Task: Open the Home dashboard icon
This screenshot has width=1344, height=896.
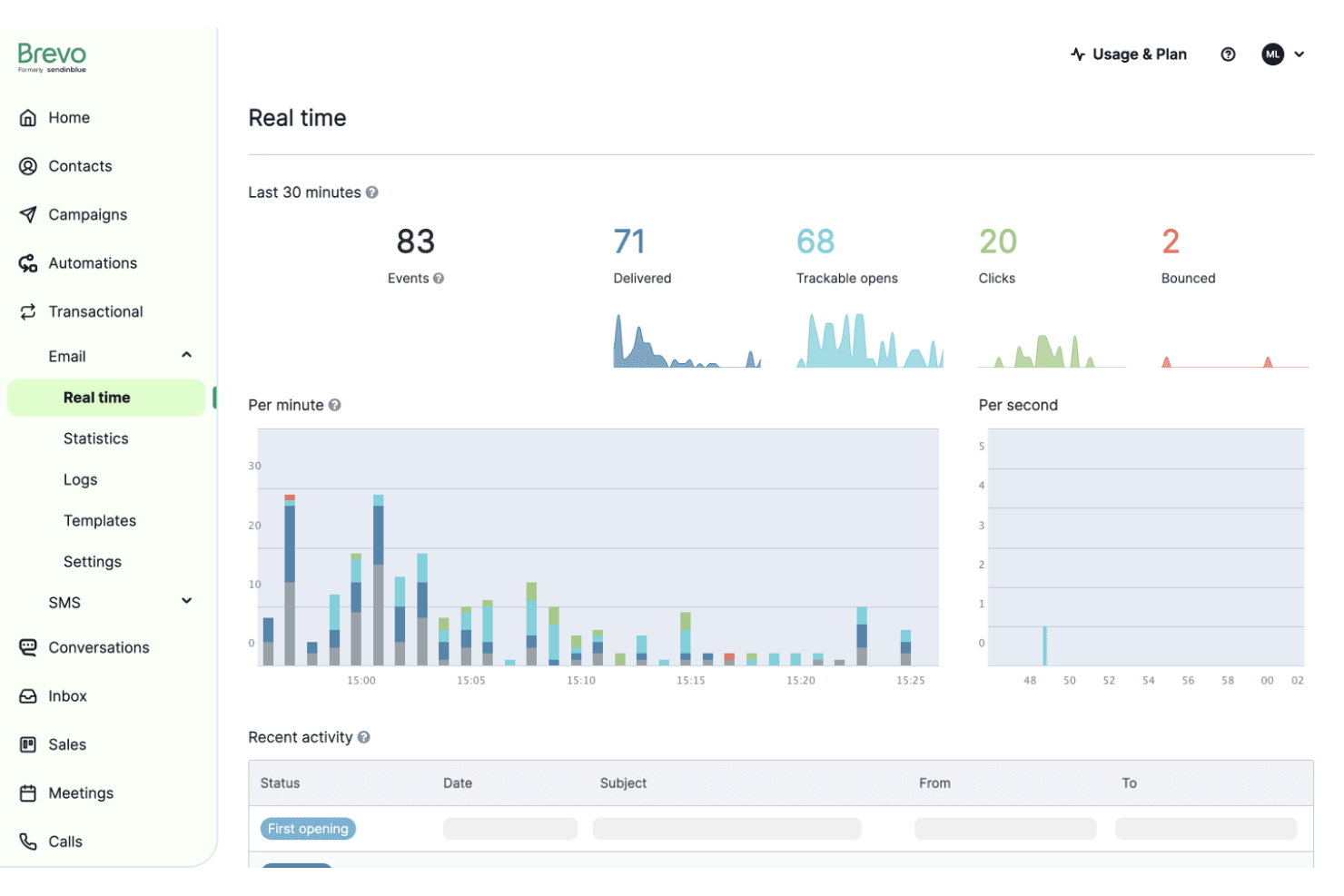Action: coord(28,117)
